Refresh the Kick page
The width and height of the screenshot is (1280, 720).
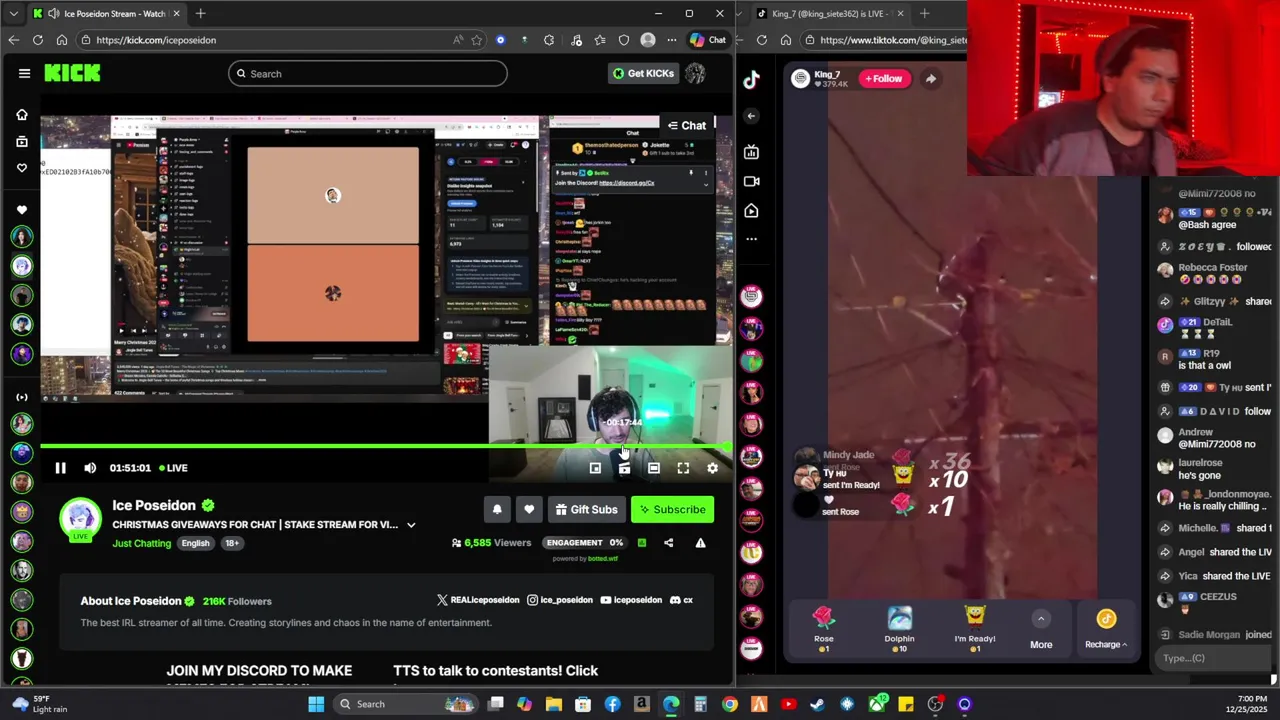38,40
